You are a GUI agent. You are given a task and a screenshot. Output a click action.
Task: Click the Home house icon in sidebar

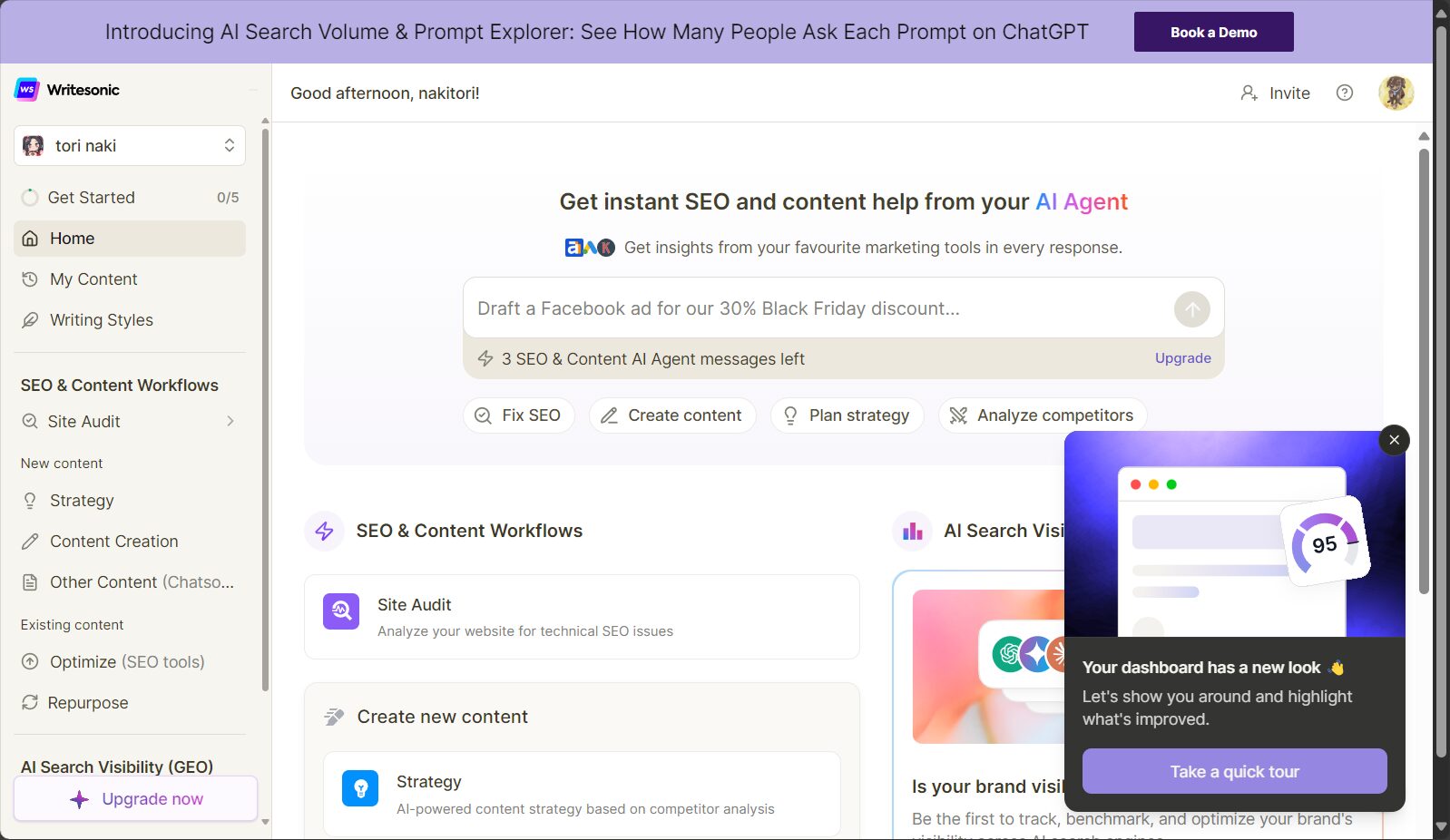(30, 239)
